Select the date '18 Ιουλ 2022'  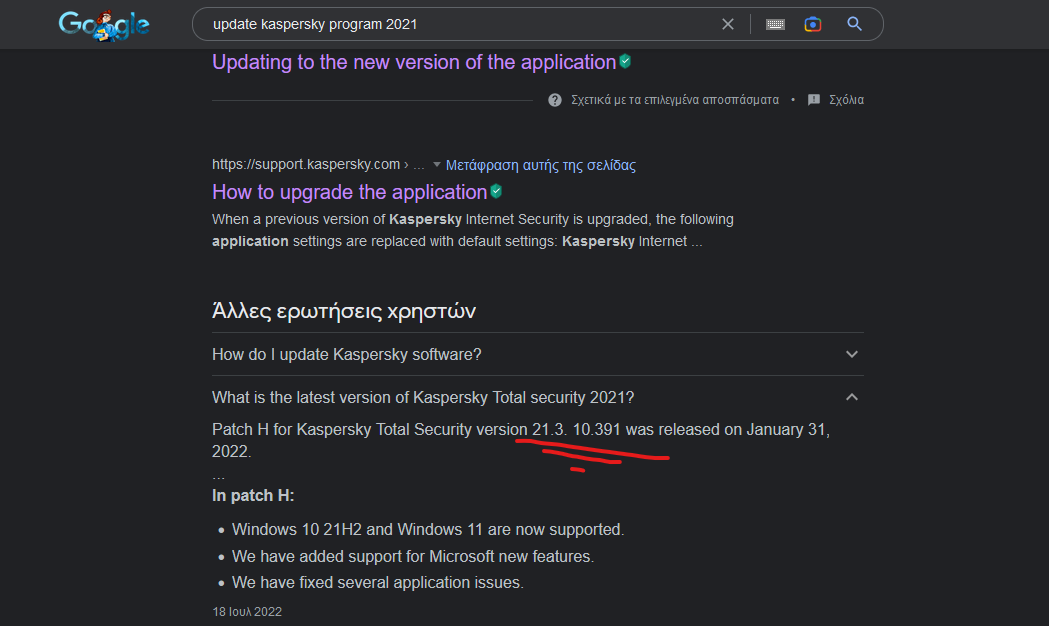(247, 612)
